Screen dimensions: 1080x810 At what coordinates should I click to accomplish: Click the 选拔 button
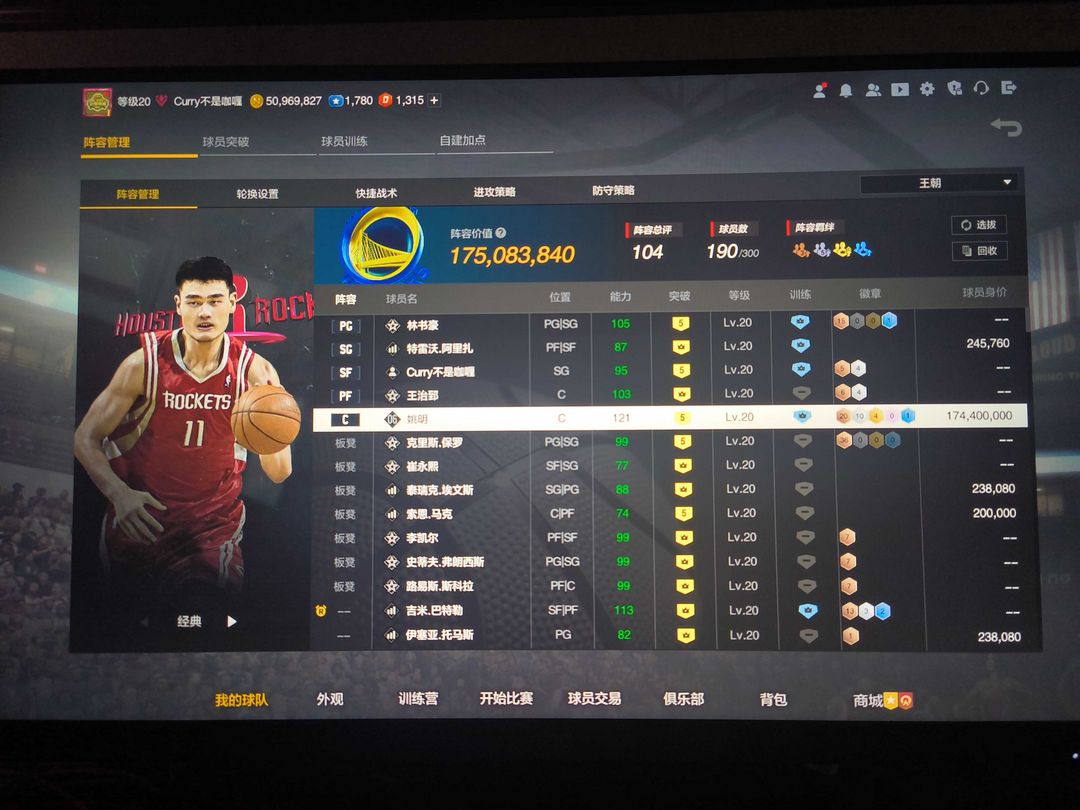[979, 225]
